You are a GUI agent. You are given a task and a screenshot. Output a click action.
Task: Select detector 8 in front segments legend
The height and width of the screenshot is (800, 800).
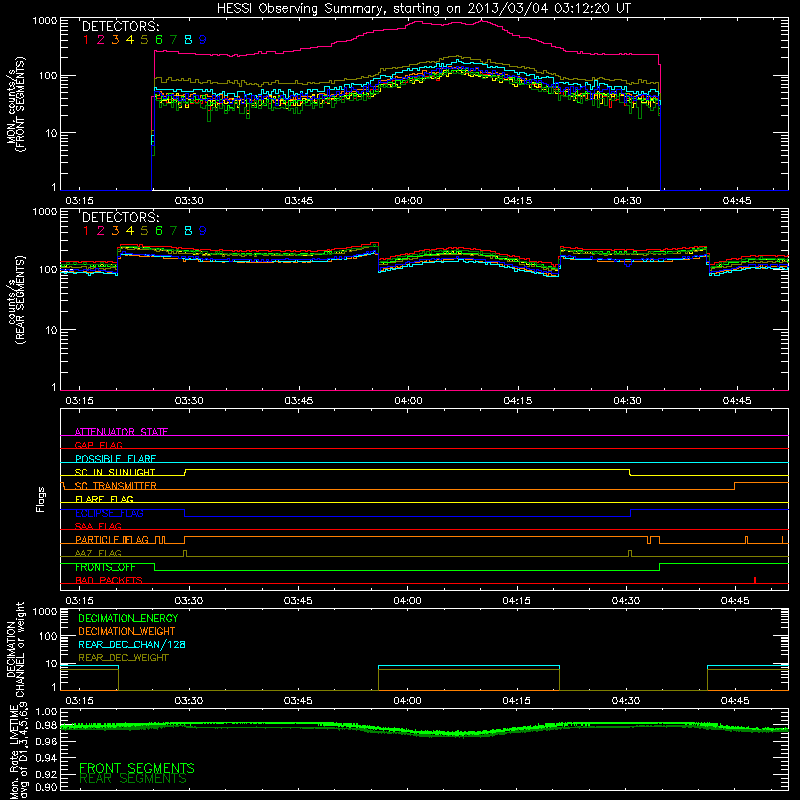coord(188,40)
